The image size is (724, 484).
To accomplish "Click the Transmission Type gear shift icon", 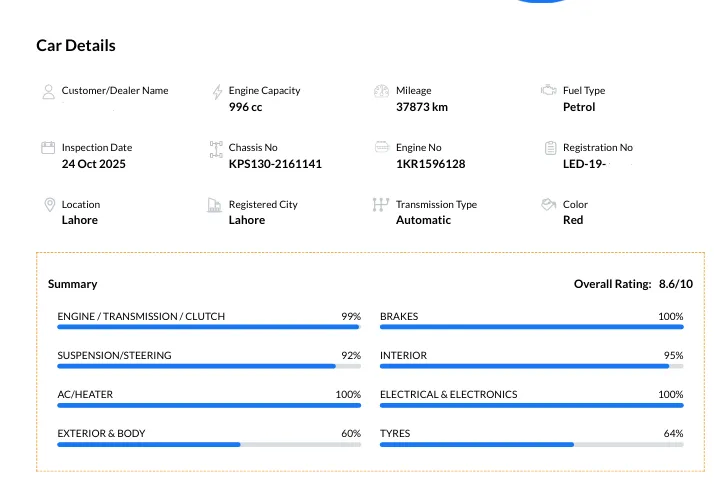I will [380, 205].
